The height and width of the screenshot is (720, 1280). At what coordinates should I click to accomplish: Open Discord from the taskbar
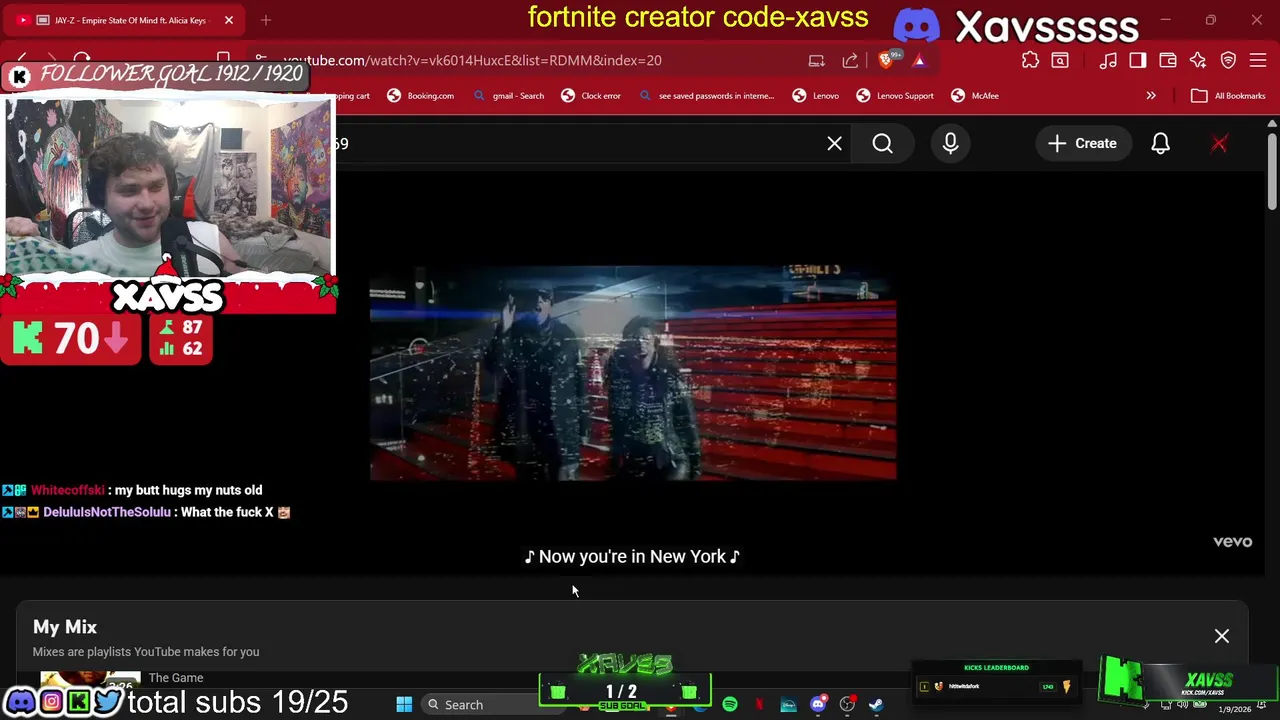pos(818,705)
